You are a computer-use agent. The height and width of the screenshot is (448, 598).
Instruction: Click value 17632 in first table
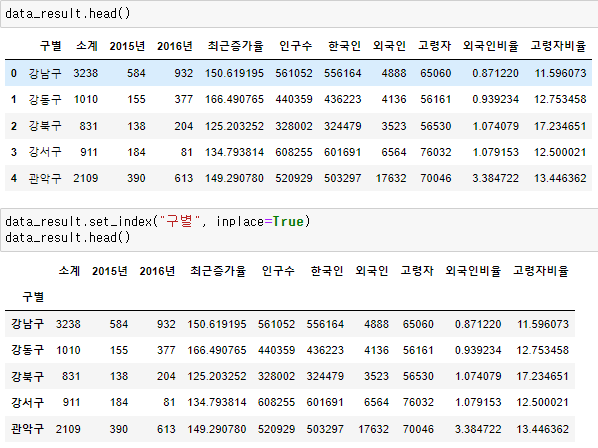click(x=391, y=178)
